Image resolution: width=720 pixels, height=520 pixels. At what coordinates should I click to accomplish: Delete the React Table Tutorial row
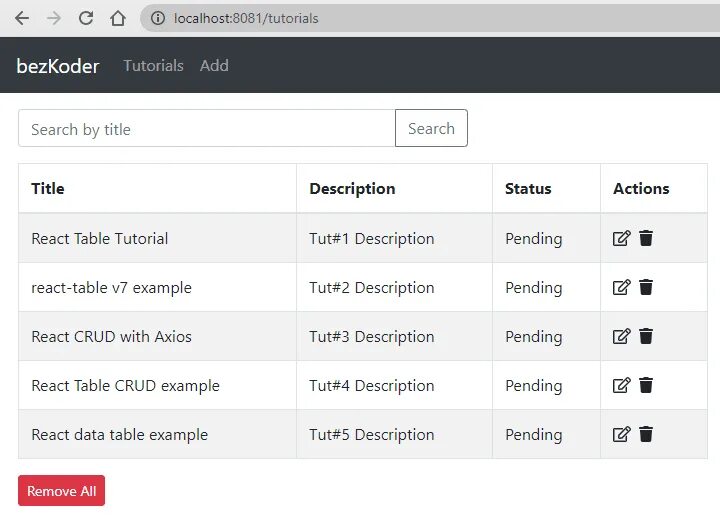[646, 238]
